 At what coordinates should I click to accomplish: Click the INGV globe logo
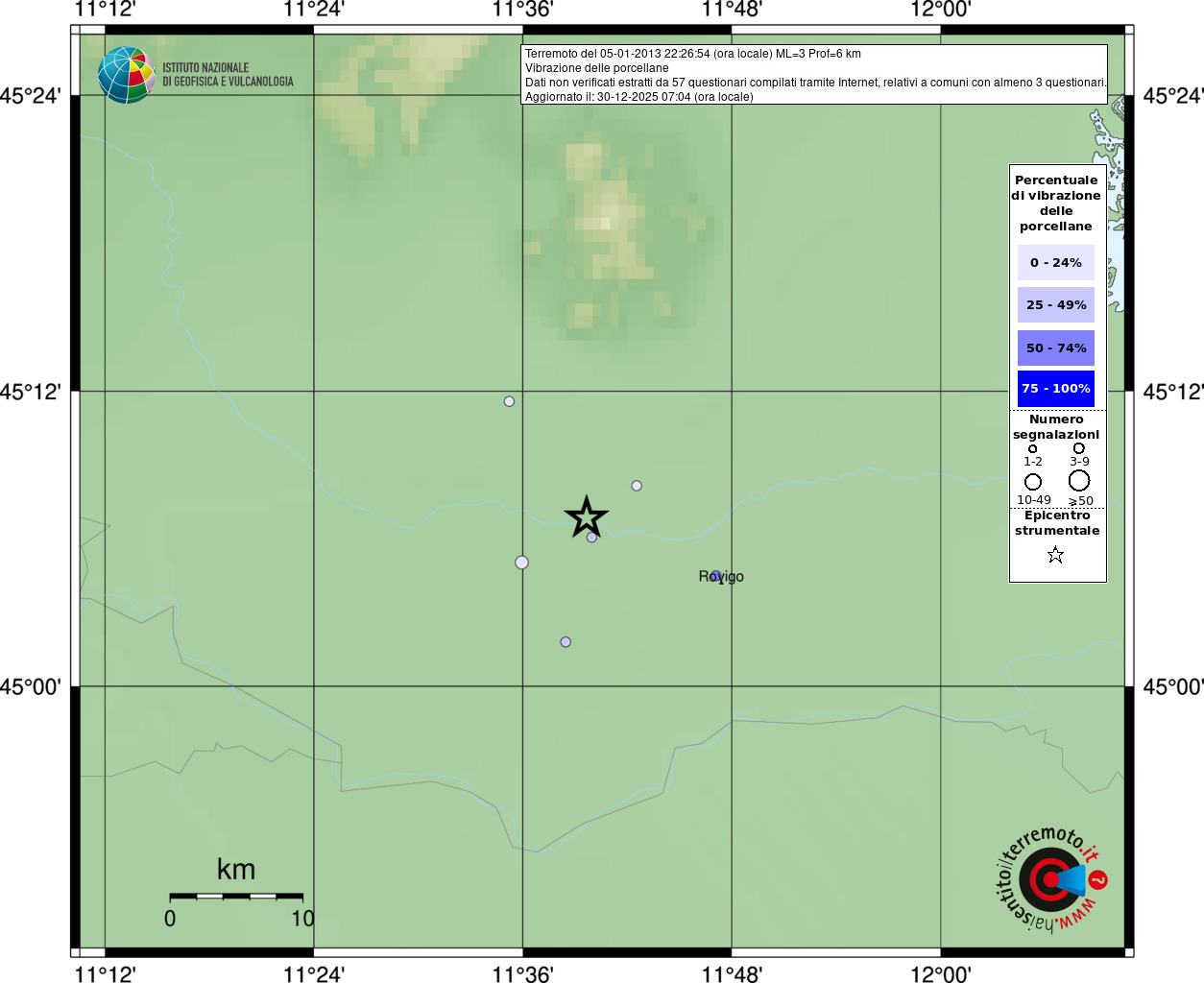coord(127,75)
